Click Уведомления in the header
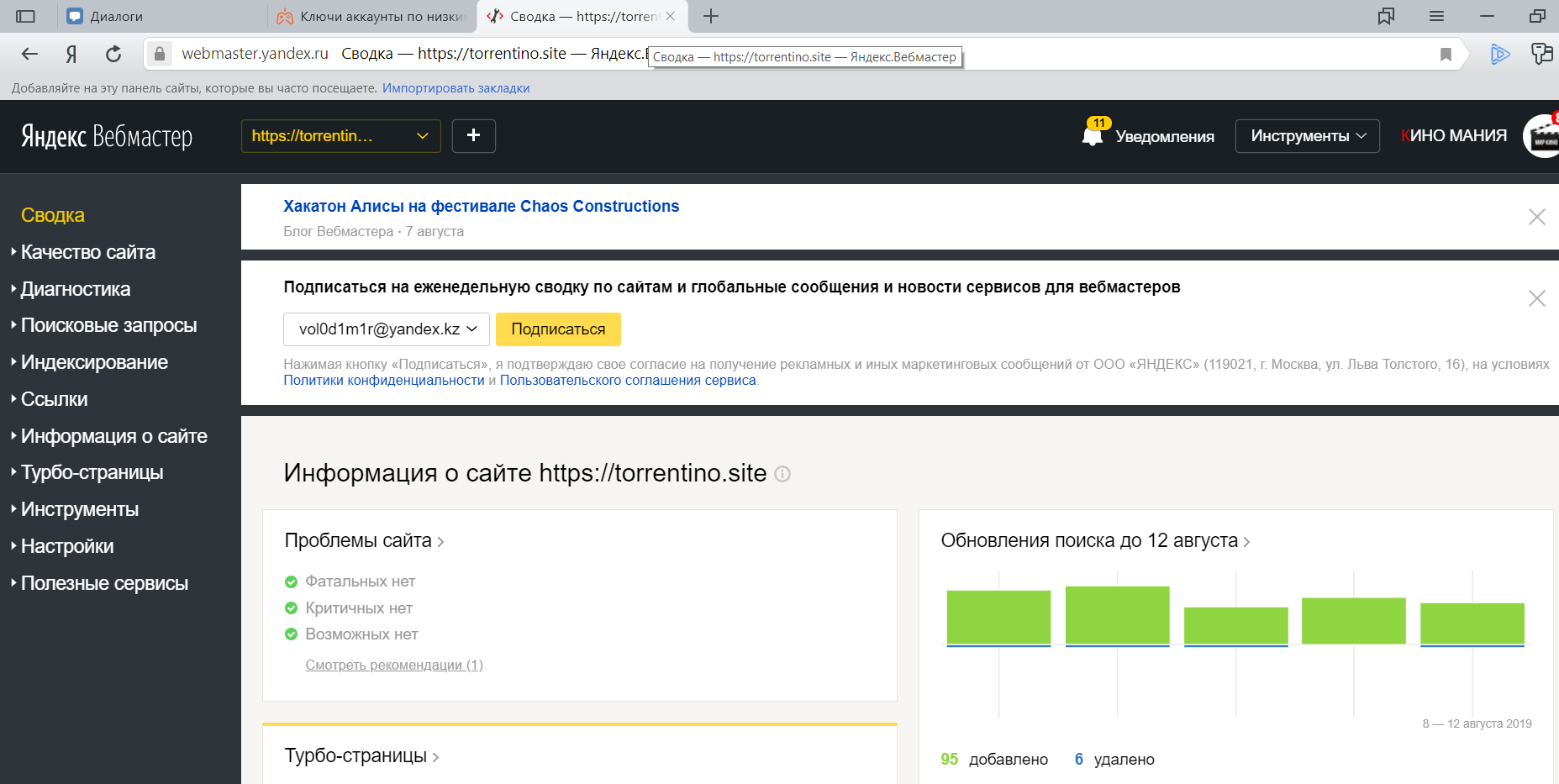 click(1165, 136)
